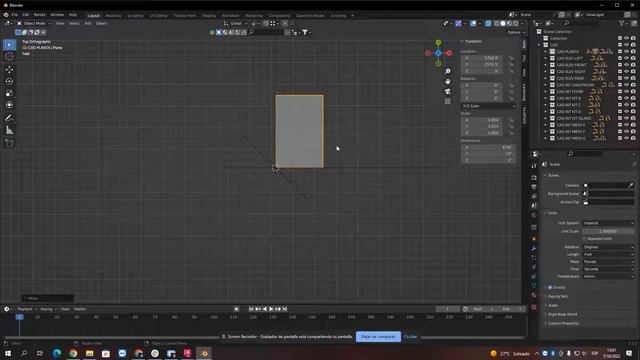Screen dimensions: 640x360
Task: Open the viewport Options button
Action: coord(516,32)
